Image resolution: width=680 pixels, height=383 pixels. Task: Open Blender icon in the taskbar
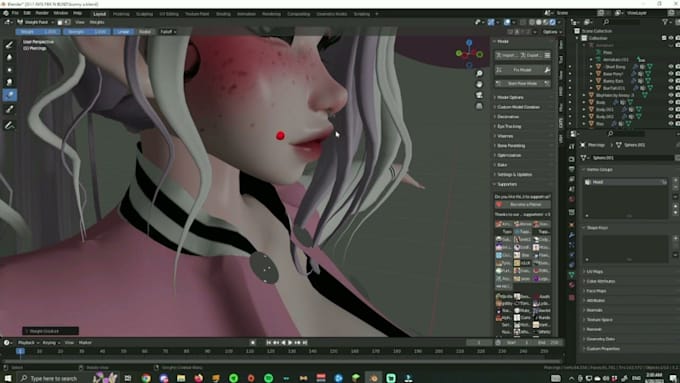coord(373,378)
